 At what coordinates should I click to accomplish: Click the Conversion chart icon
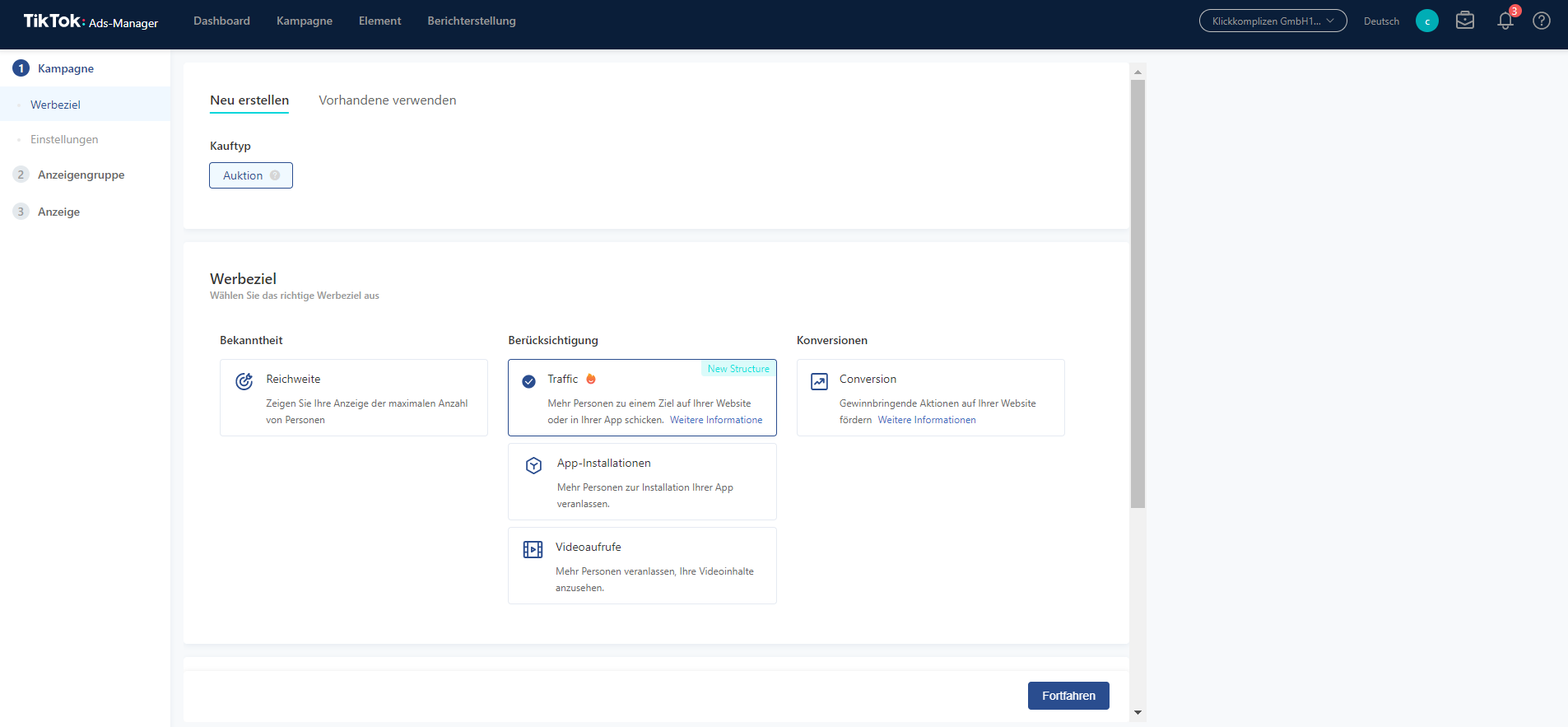819,381
